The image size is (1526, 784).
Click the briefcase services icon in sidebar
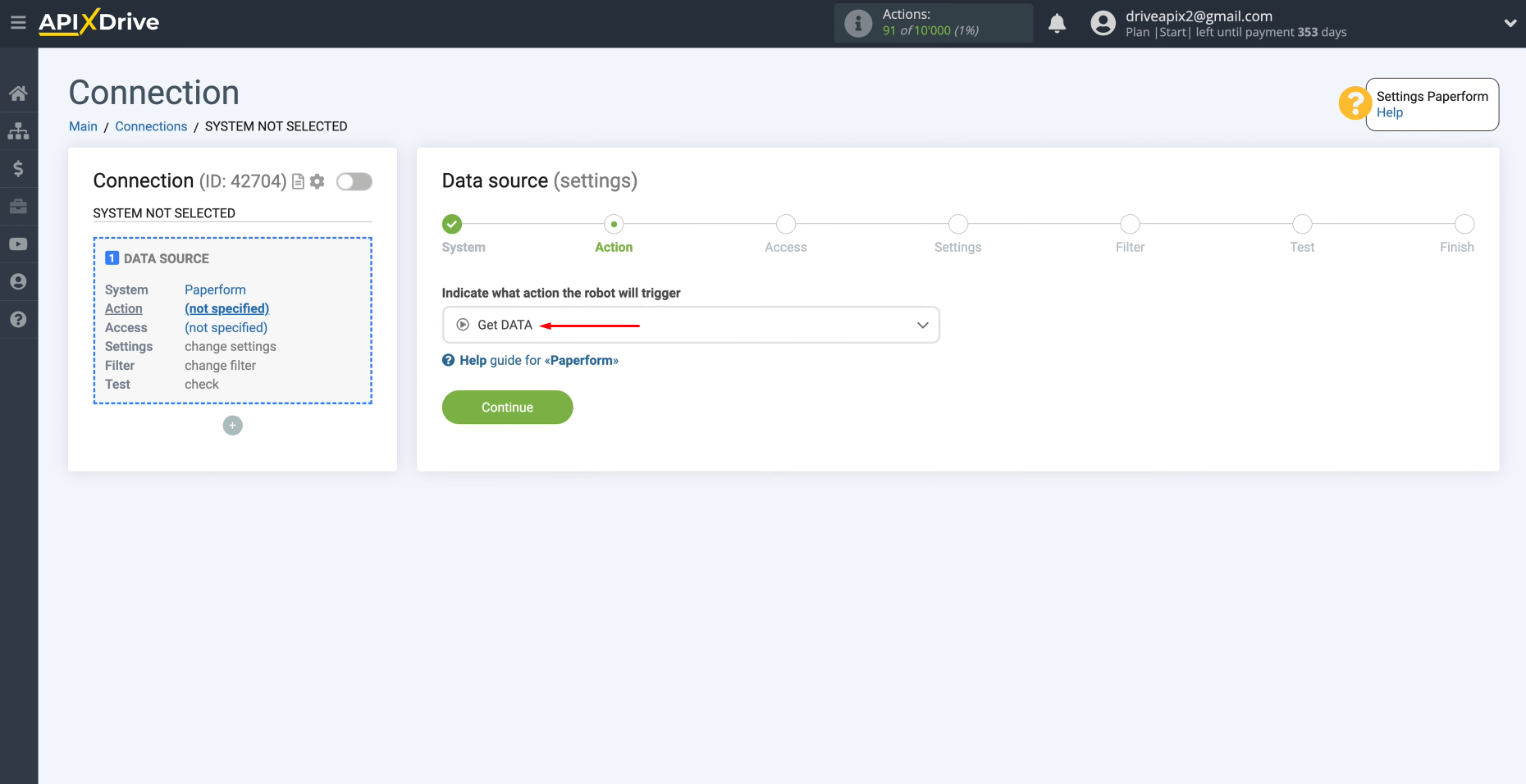coord(18,206)
